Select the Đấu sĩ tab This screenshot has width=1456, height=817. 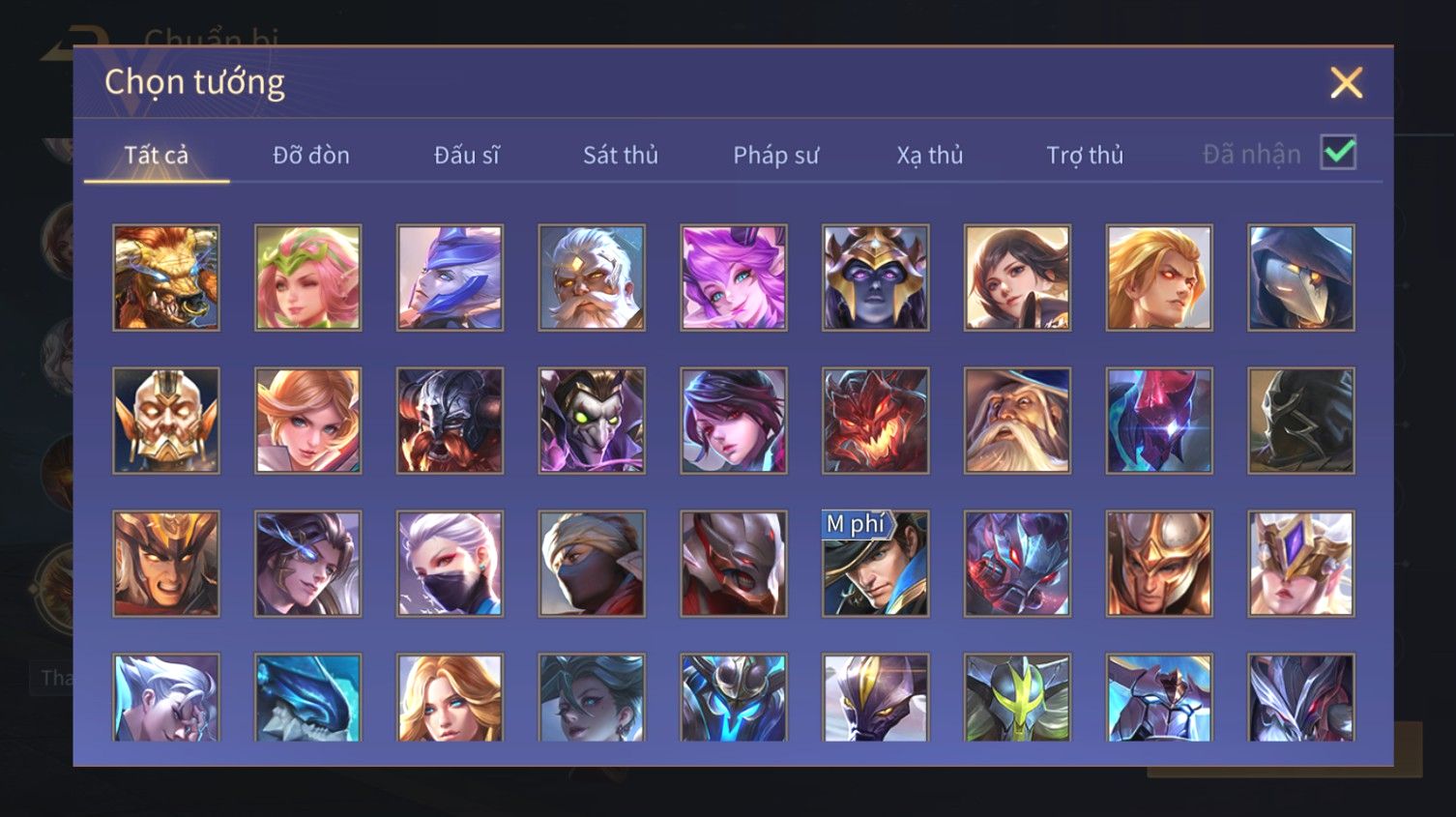coord(466,155)
